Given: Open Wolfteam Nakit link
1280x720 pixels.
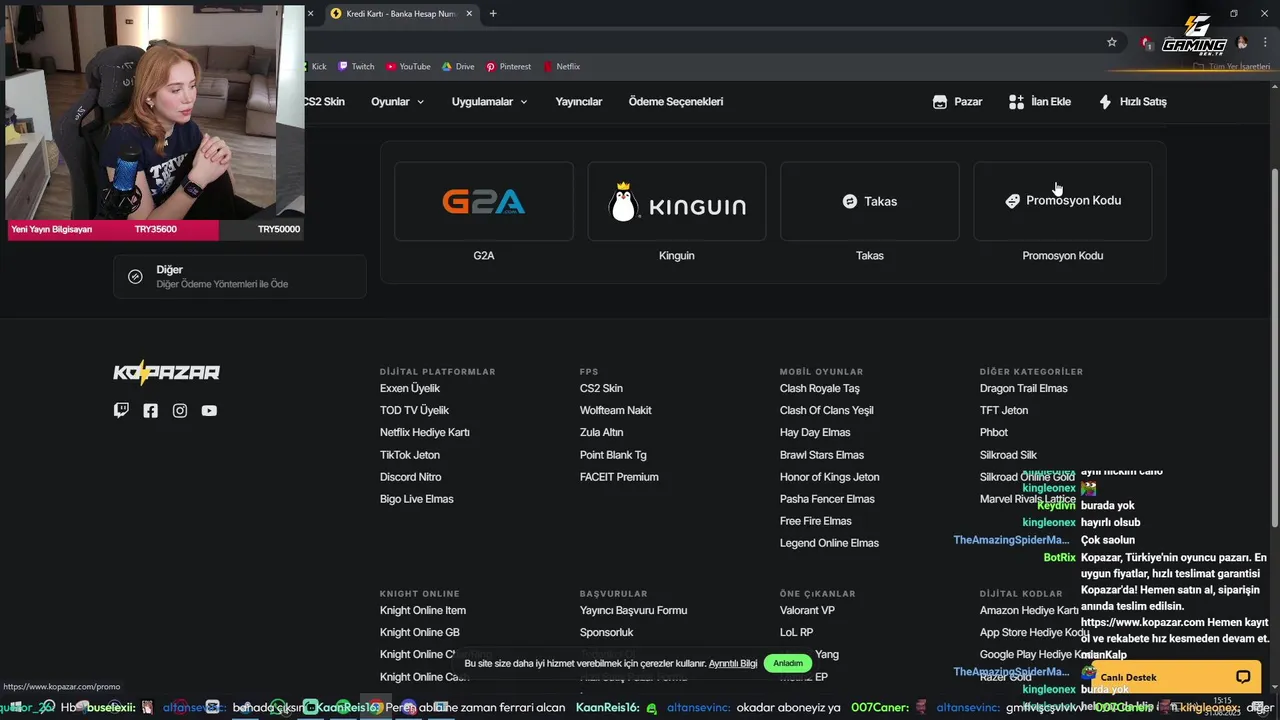Looking at the screenshot, I should (616, 410).
